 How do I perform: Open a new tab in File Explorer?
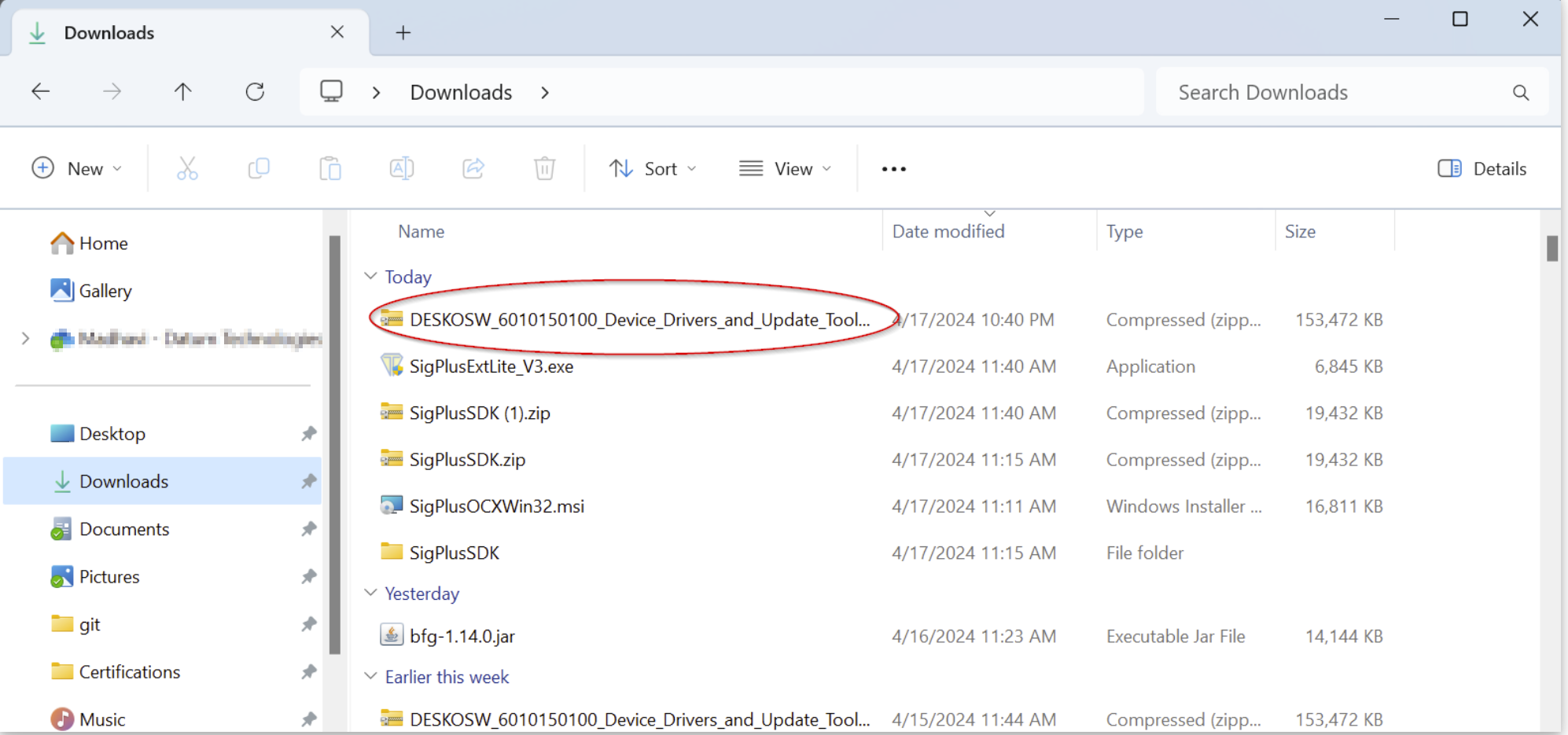click(403, 31)
